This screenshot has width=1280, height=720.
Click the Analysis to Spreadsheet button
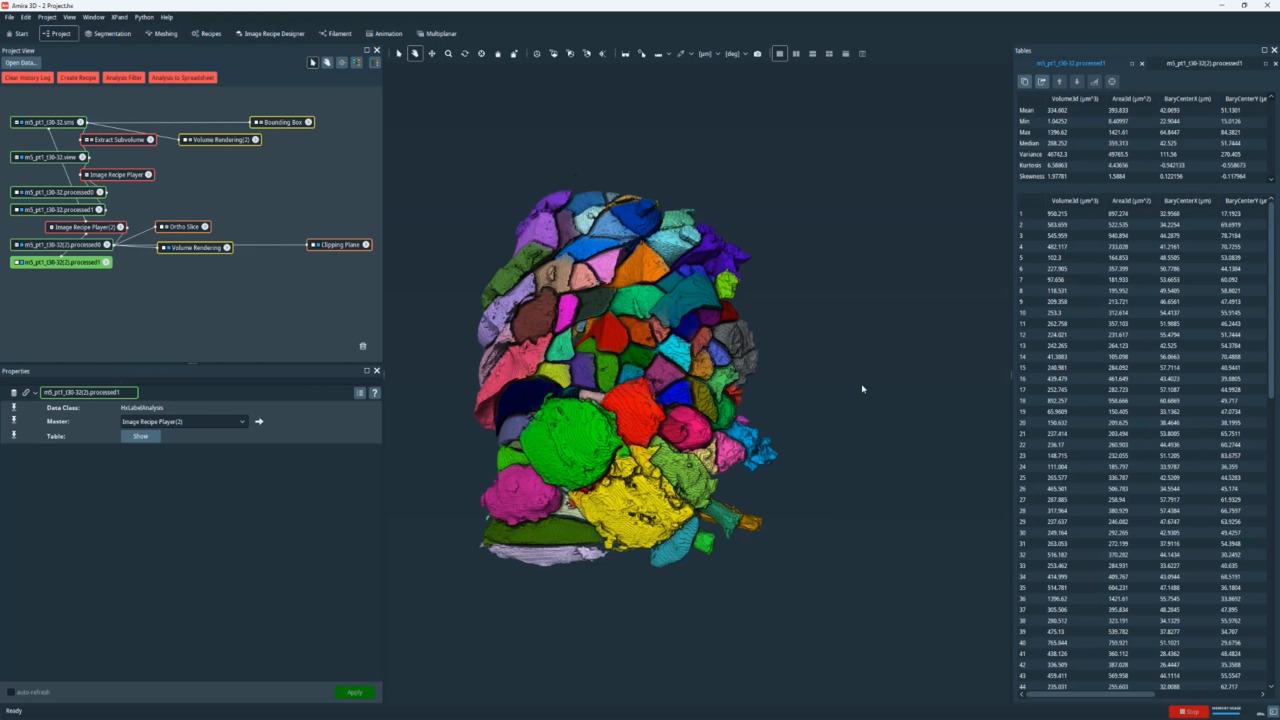coord(183,78)
